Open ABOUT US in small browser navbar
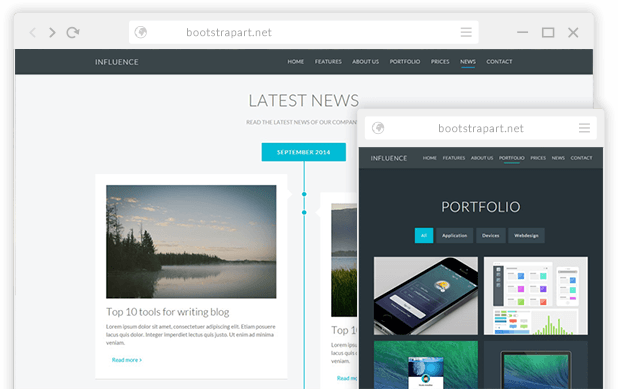The width and height of the screenshot is (618, 389). pos(482,158)
